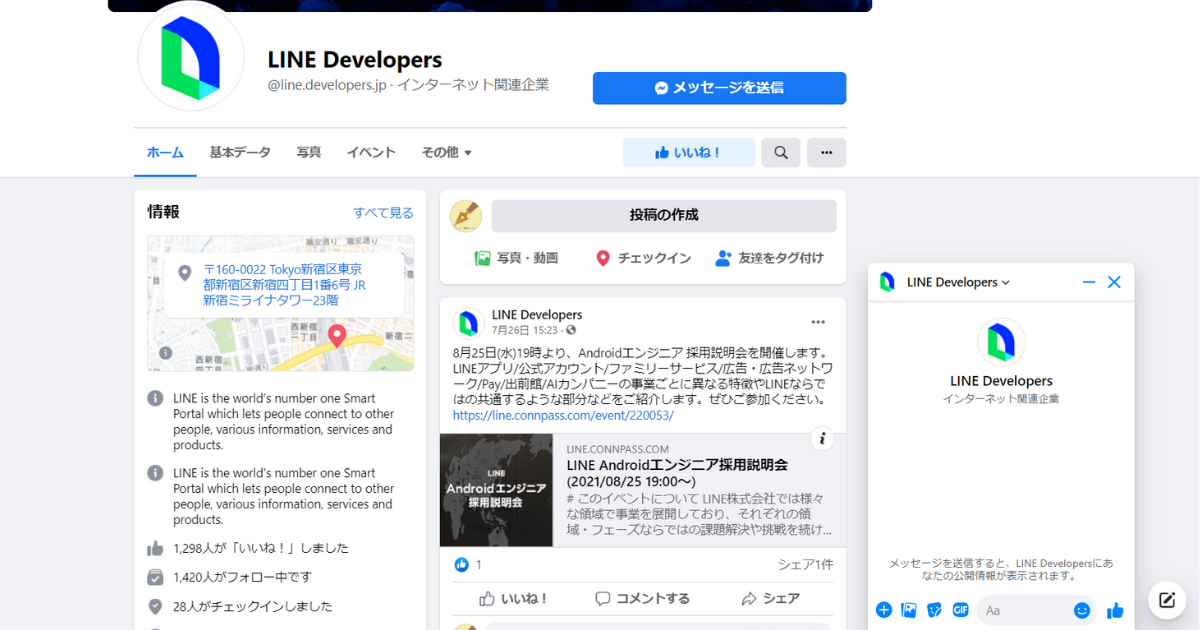Open the emoji picker in the message field
Image resolution: width=1200 pixels, height=630 pixels.
(1082, 610)
